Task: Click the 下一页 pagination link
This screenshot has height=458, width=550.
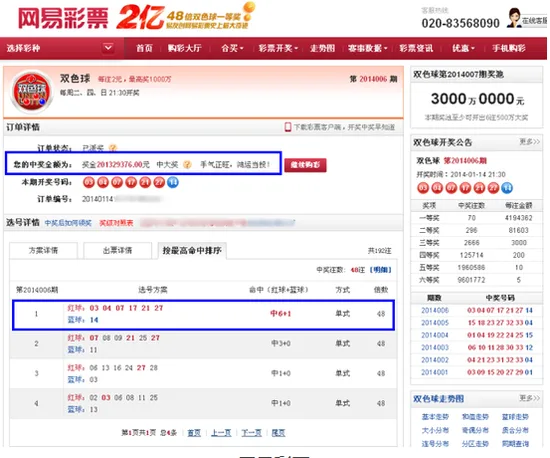Action: click(251, 433)
